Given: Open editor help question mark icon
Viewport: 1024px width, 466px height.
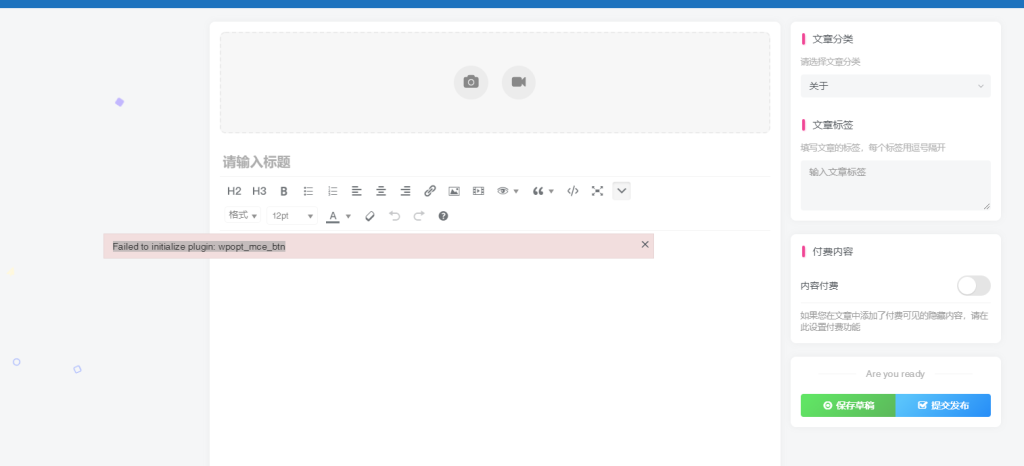Looking at the screenshot, I should click(x=443, y=216).
